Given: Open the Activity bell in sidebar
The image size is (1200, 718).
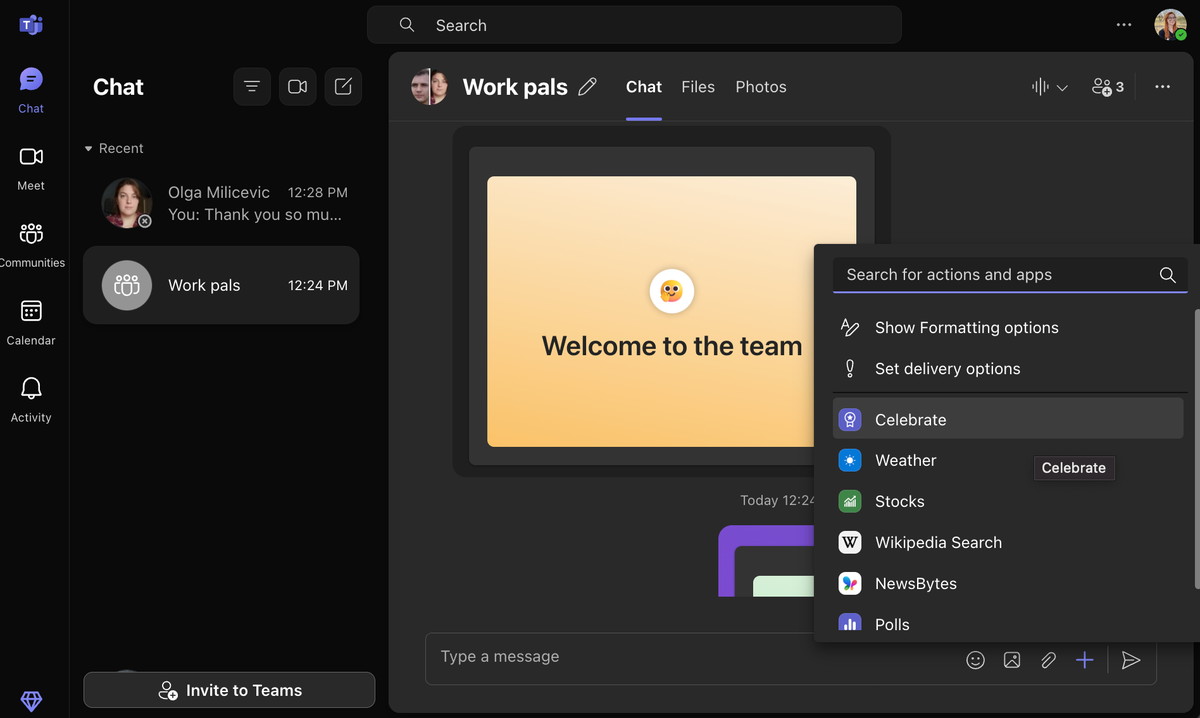Looking at the screenshot, I should coord(31,398).
